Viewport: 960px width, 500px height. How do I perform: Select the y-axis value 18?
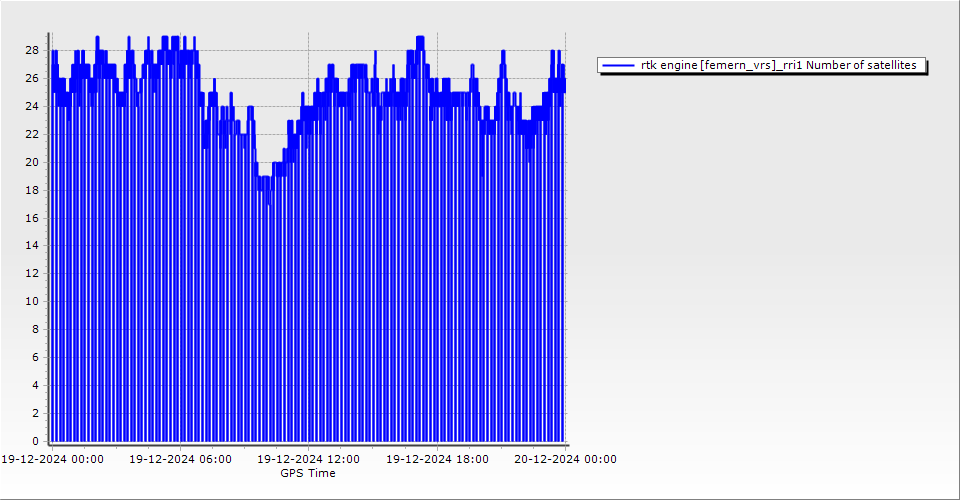click(32, 190)
